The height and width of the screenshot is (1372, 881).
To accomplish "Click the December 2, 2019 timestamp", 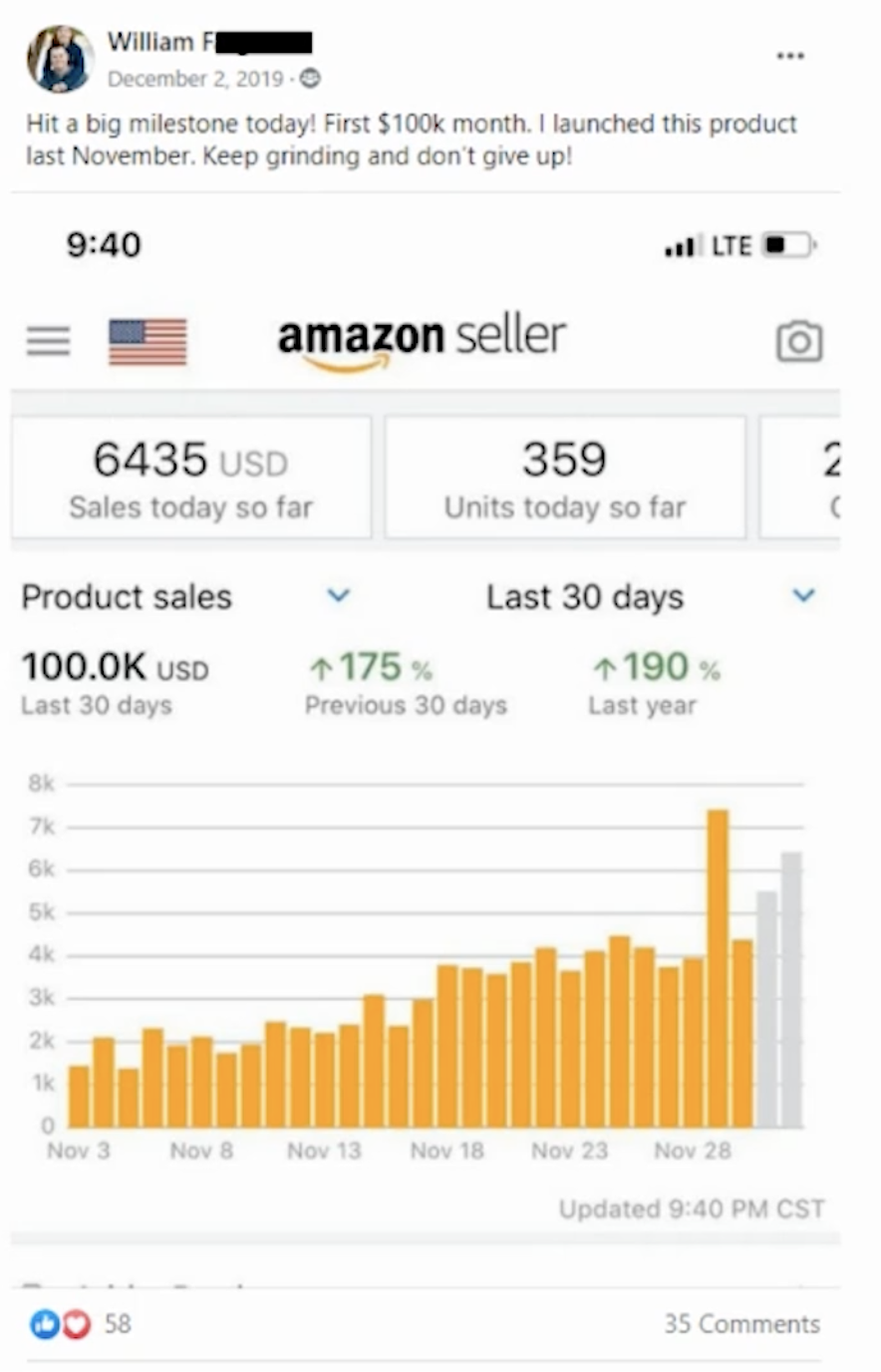I will 193,78.
